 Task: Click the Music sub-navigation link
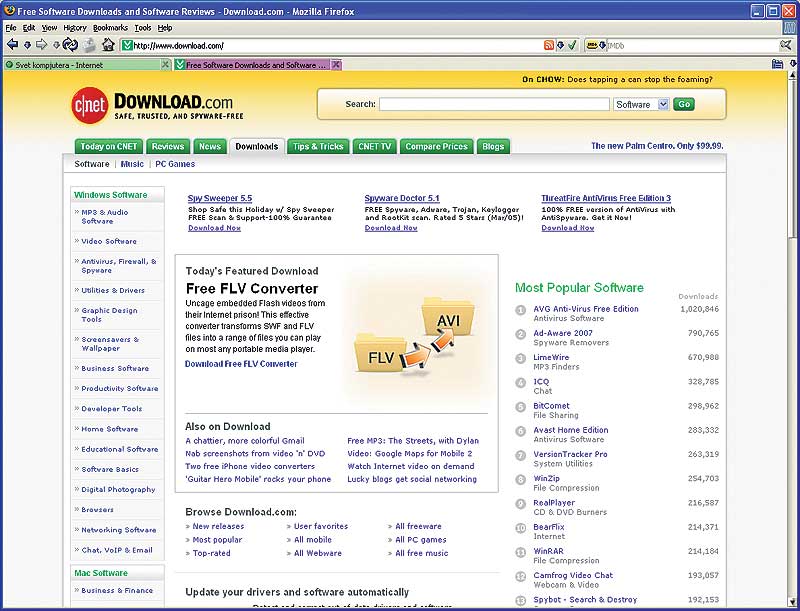(x=132, y=164)
